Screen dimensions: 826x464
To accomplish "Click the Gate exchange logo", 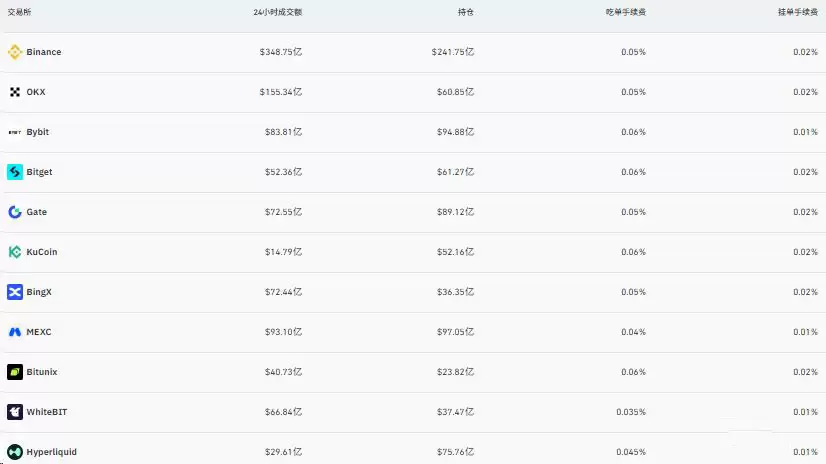I will coord(15,212).
